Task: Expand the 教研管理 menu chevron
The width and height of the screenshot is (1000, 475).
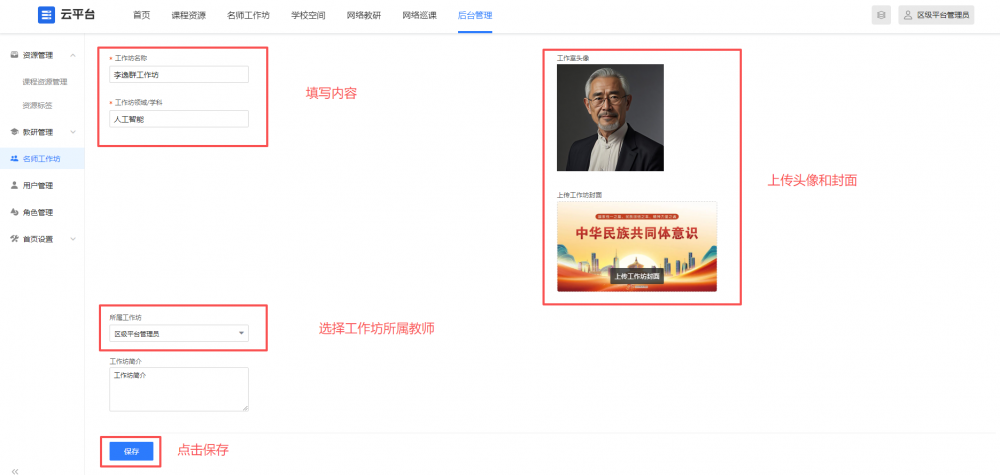Action: [x=73, y=132]
